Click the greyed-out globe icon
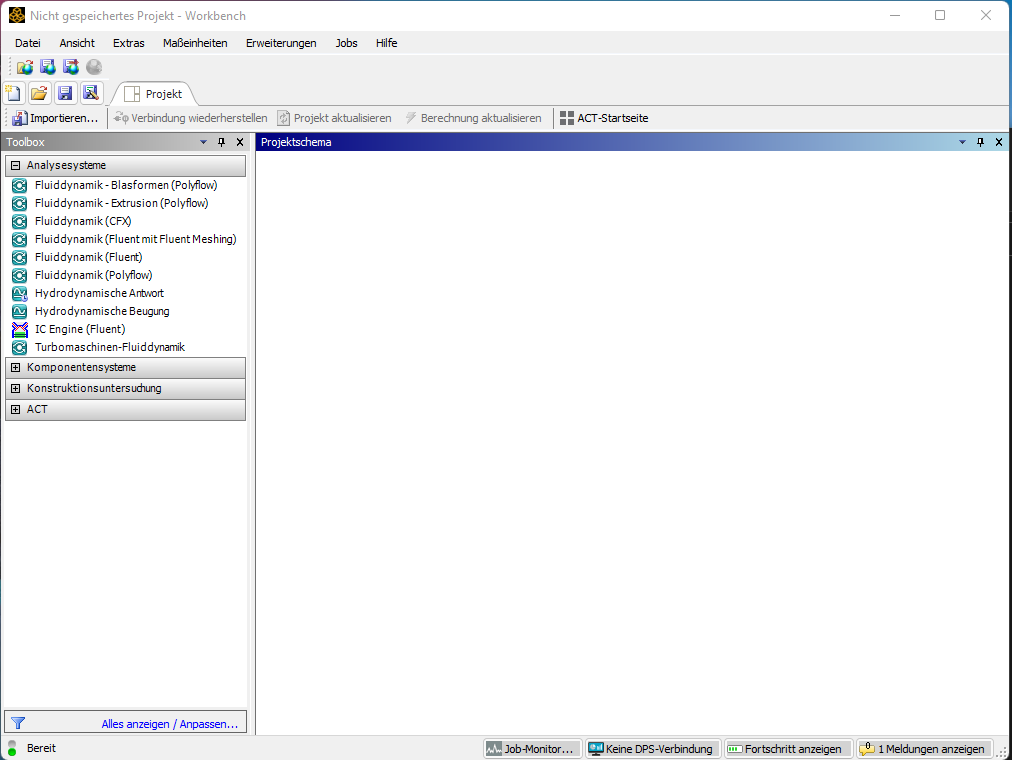This screenshot has height=760, width=1012. [94, 67]
